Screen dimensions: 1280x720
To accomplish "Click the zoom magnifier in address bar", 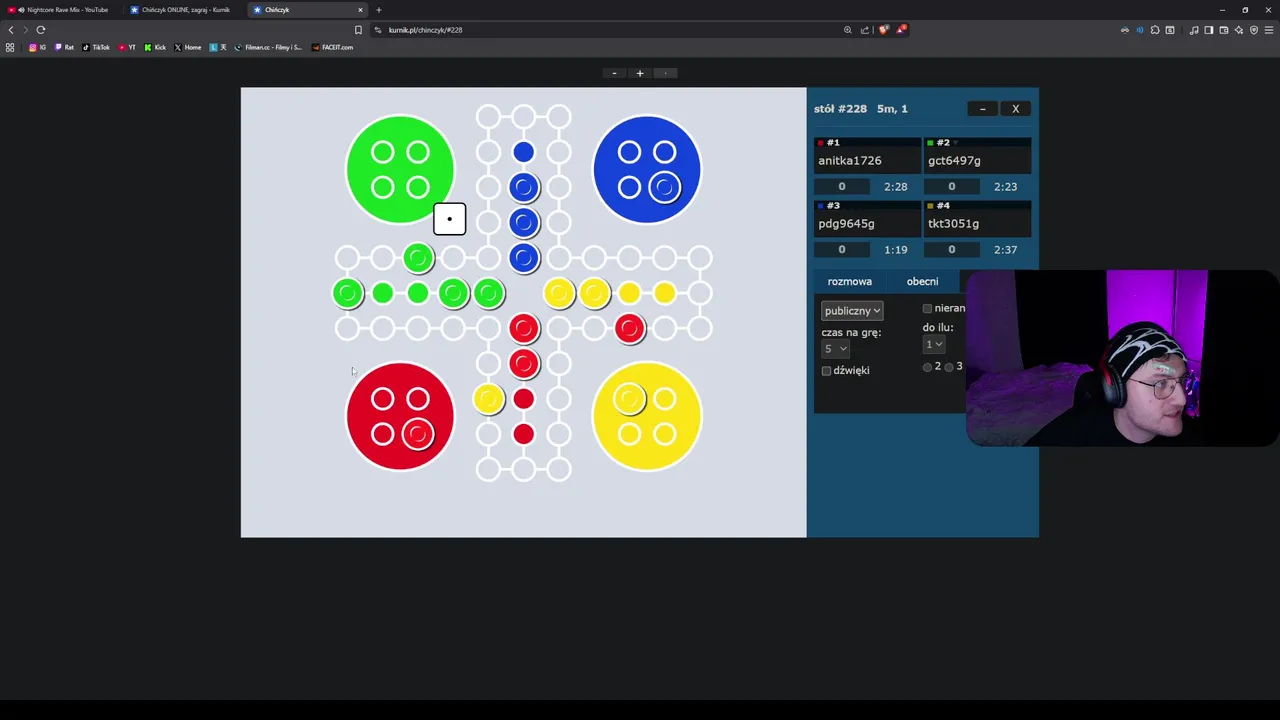I will (848, 30).
